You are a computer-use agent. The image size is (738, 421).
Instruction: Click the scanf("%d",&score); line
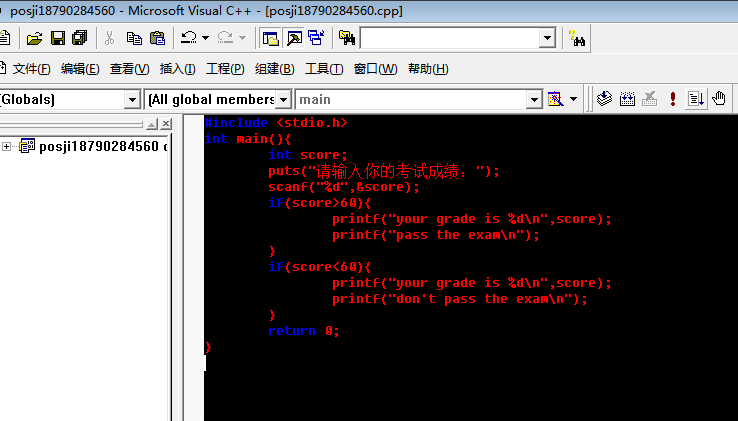(344, 187)
